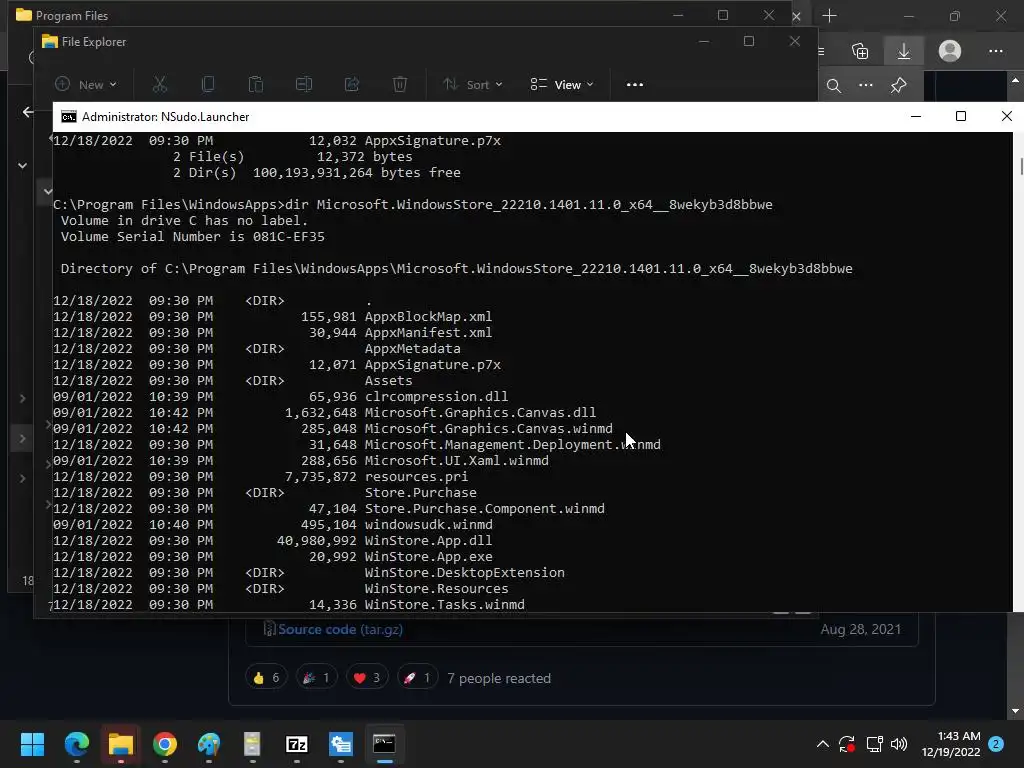This screenshot has height=768, width=1024.
Task: Open Microsoft Edge from the taskbar
Action: (76, 744)
